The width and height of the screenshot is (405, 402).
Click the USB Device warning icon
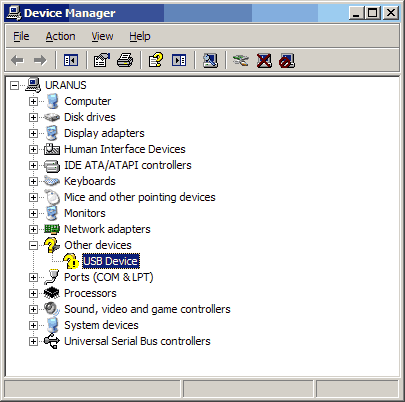(71, 261)
